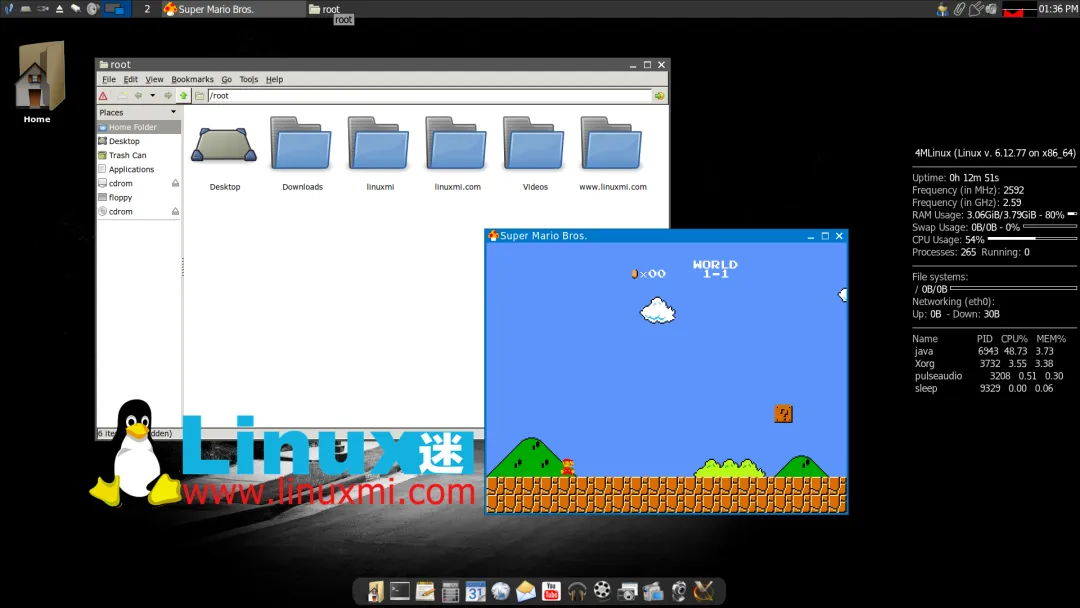Select the linuxmi folder
Viewport: 1080px width, 608px height.
click(x=380, y=155)
